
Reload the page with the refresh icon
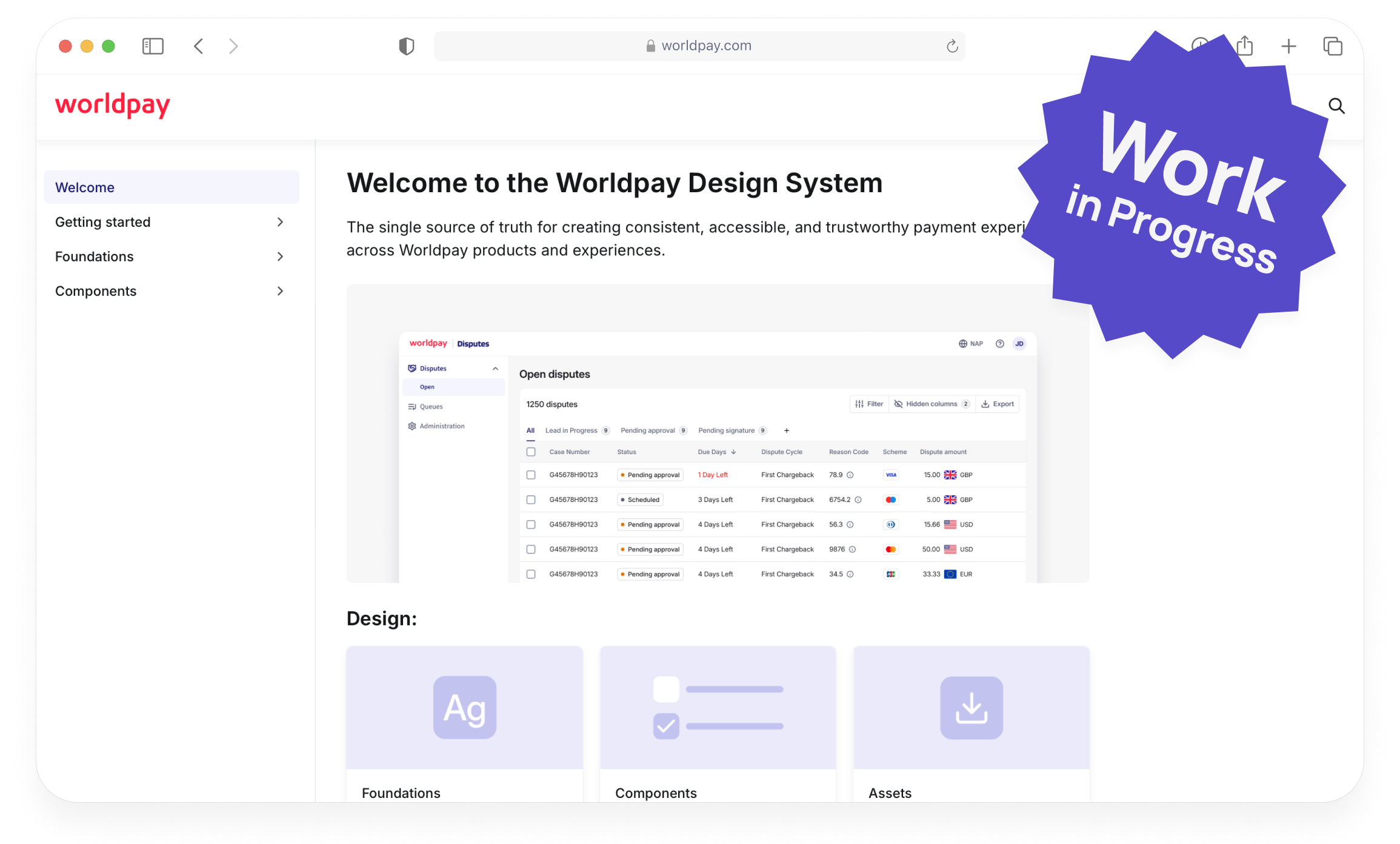click(952, 46)
